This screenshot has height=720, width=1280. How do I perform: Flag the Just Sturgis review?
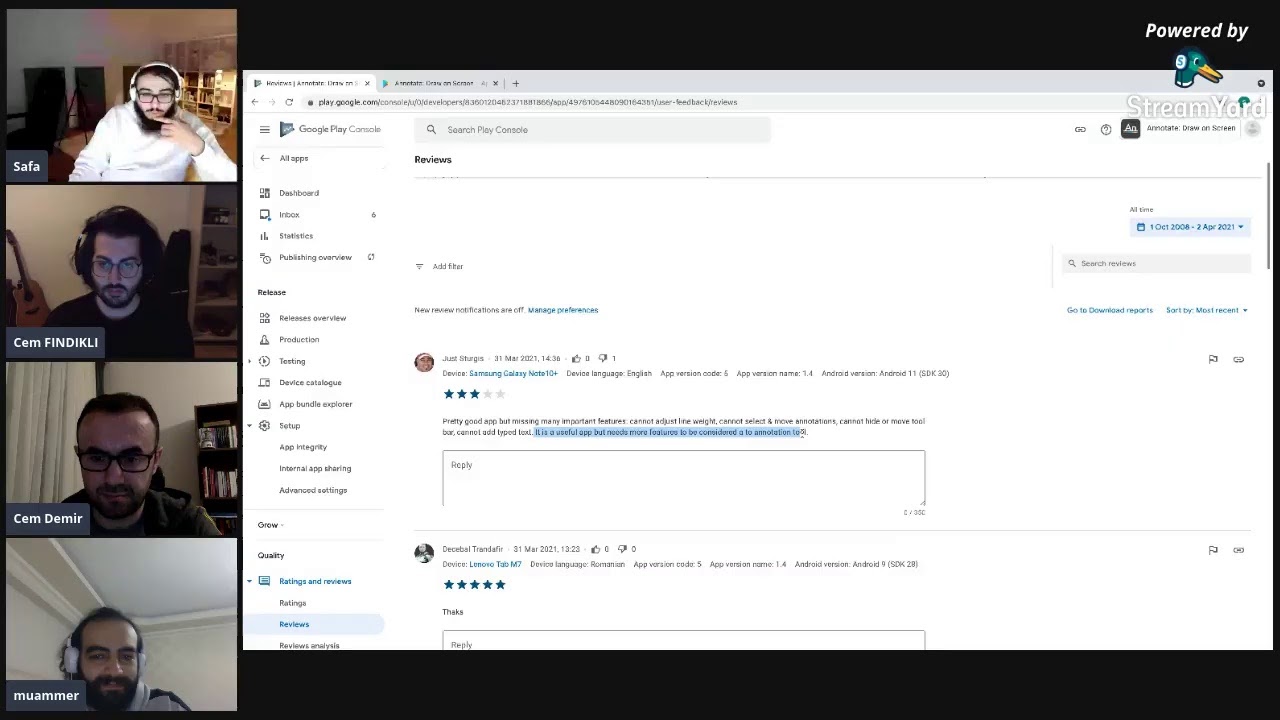[x=1213, y=359]
